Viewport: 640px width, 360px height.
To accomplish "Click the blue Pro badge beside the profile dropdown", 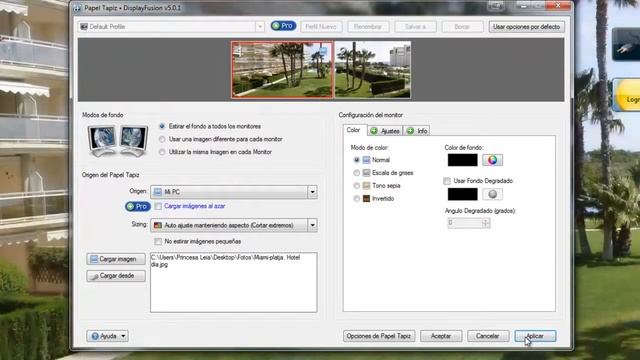I will coord(283,26).
